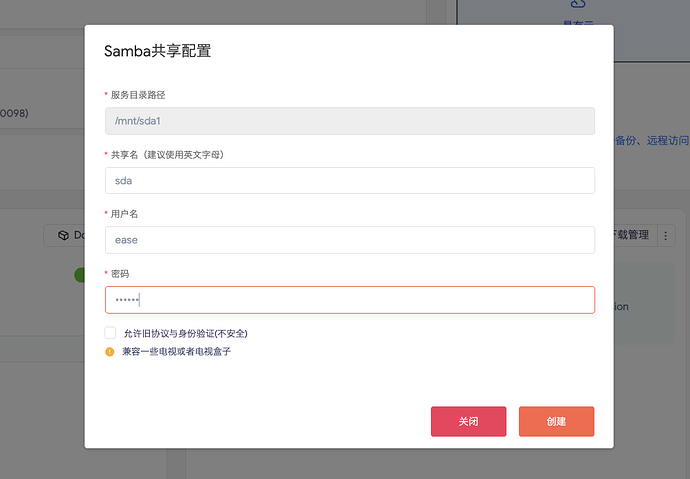Viewport: 690px width, 479px height.
Task: Click the 创建 button to create share
Action: [556, 421]
